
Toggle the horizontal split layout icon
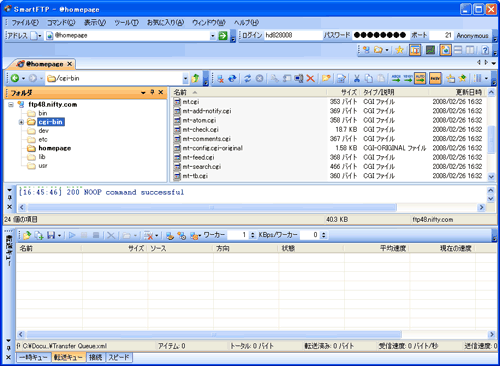click(458, 50)
